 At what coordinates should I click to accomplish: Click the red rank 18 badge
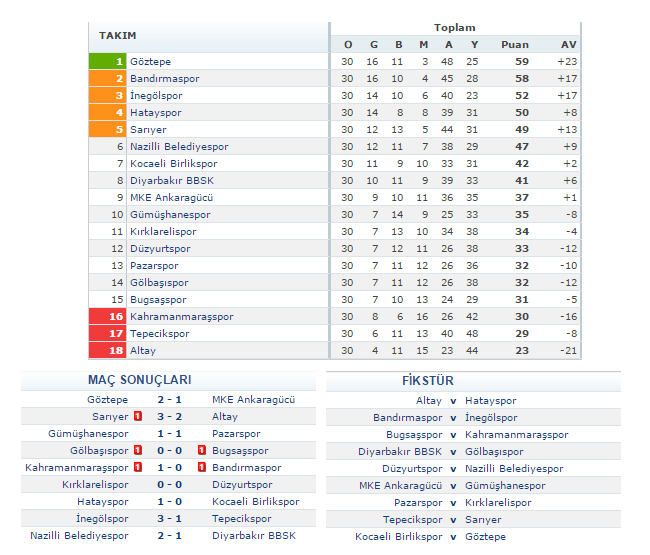(x=107, y=351)
